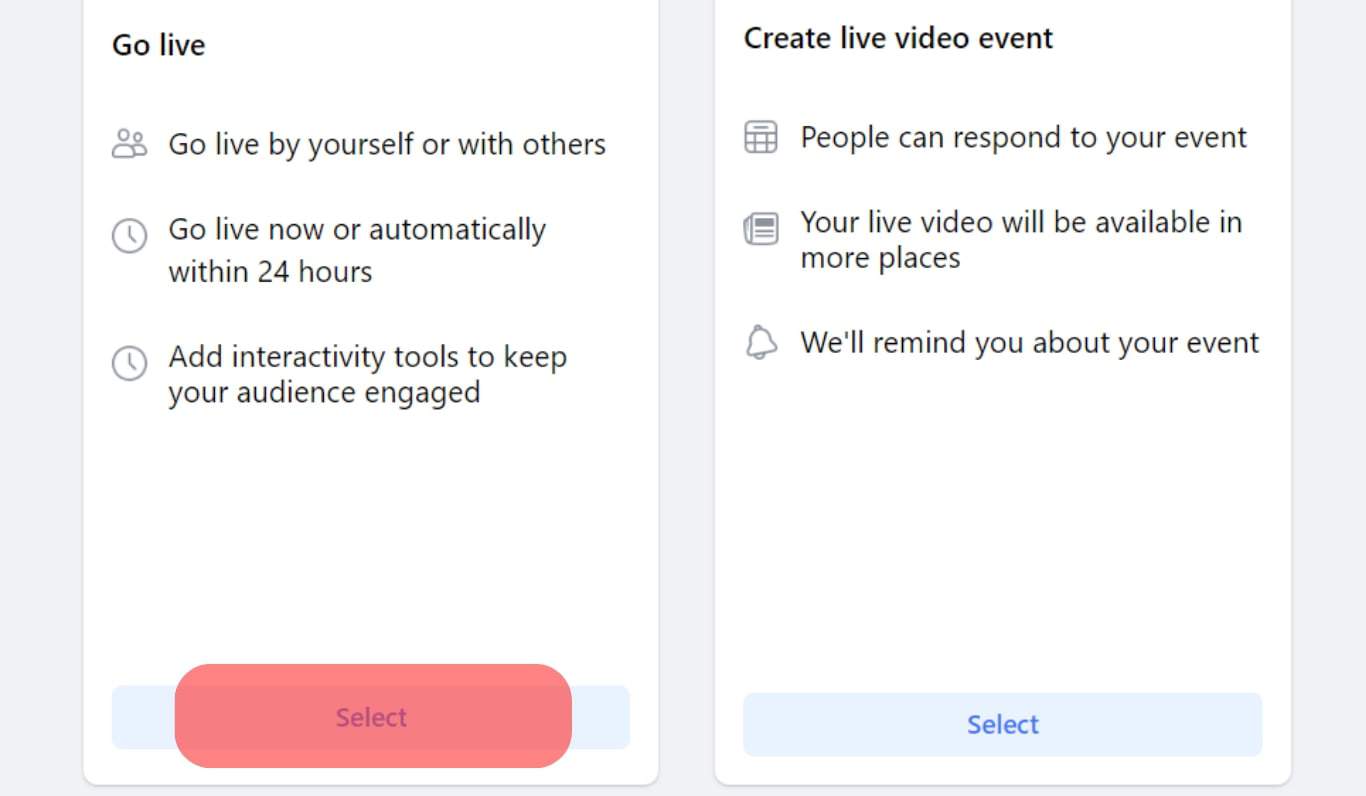Click 'Your live video will be available in more places'
The height and width of the screenshot is (796, 1366).
point(1020,240)
